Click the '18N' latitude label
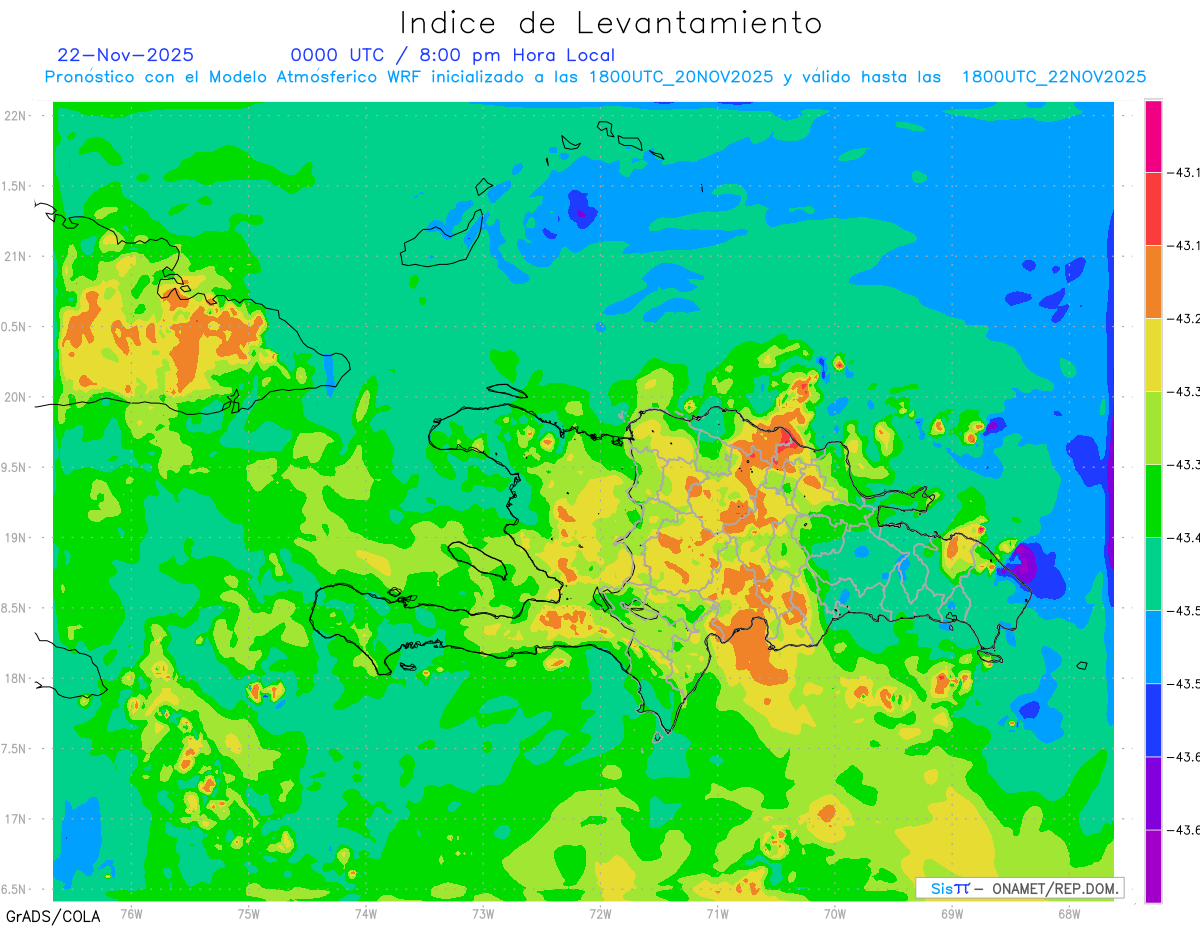Image resolution: width=1200 pixels, height=927 pixels. [x=17, y=678]
